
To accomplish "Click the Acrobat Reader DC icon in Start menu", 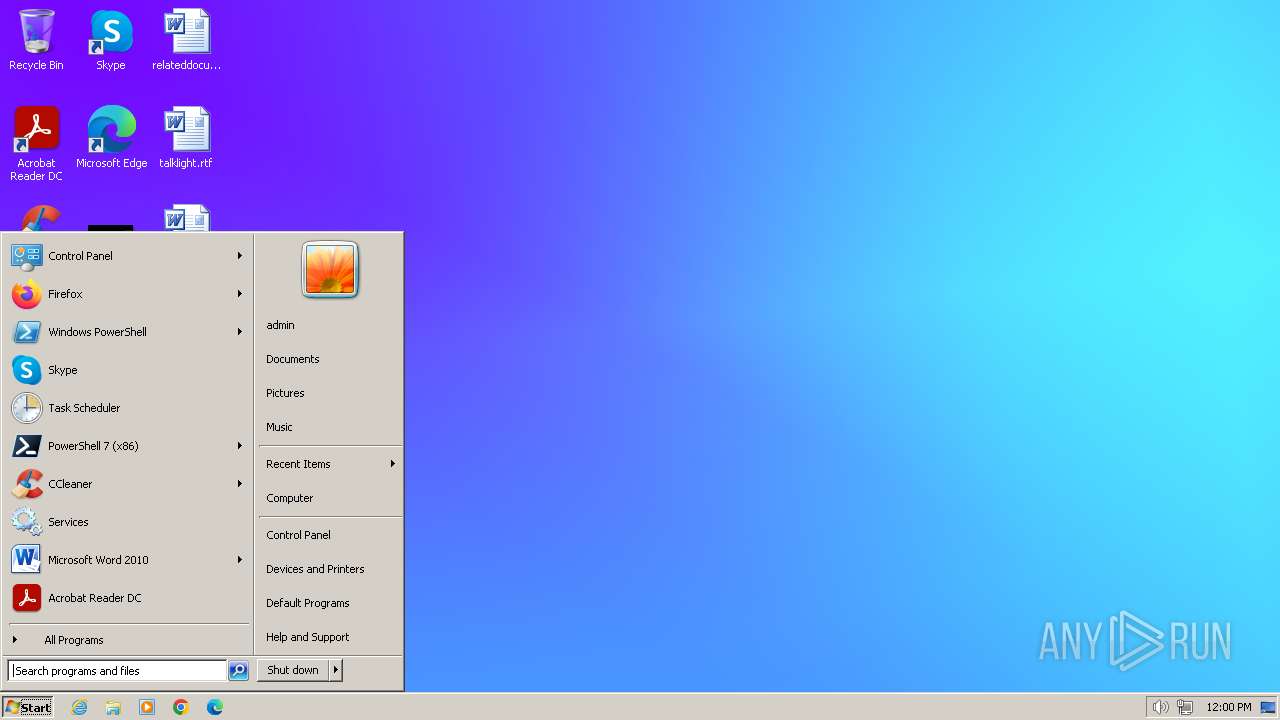I will (27, 598).
